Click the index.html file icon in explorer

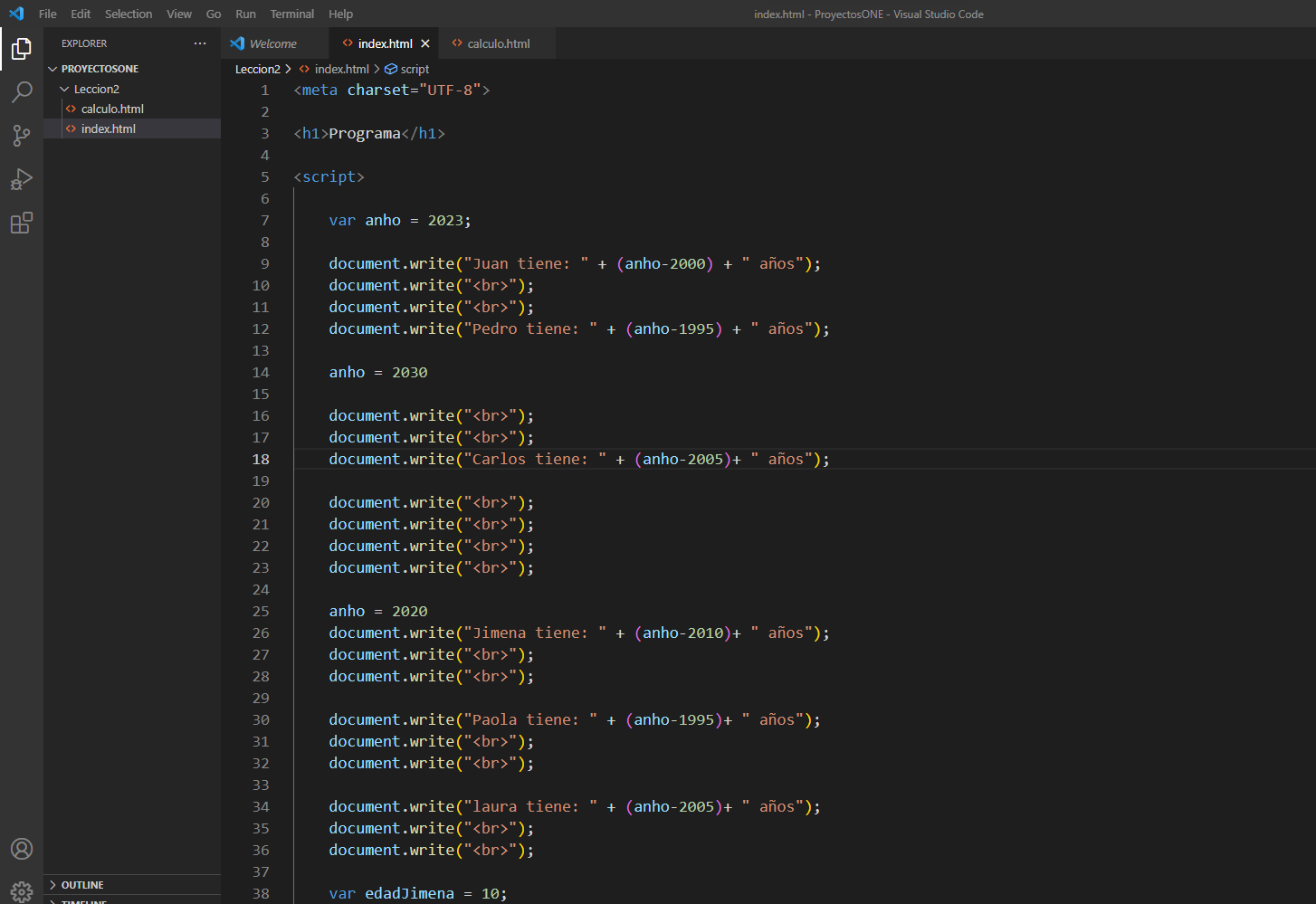(x=71, y=128)
